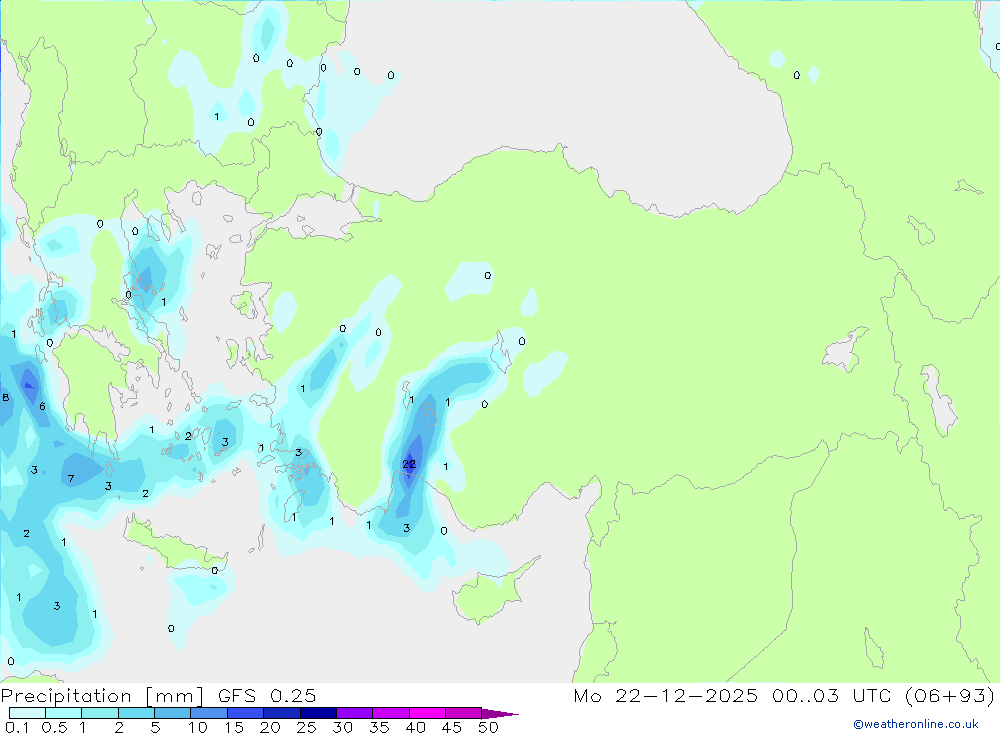Image resolution: width=1000 pixels, height=733 pixels.
Task: Click the 0.5–1 mm legend color swatch
Action: pyautogui.click(x=64, y=713)
